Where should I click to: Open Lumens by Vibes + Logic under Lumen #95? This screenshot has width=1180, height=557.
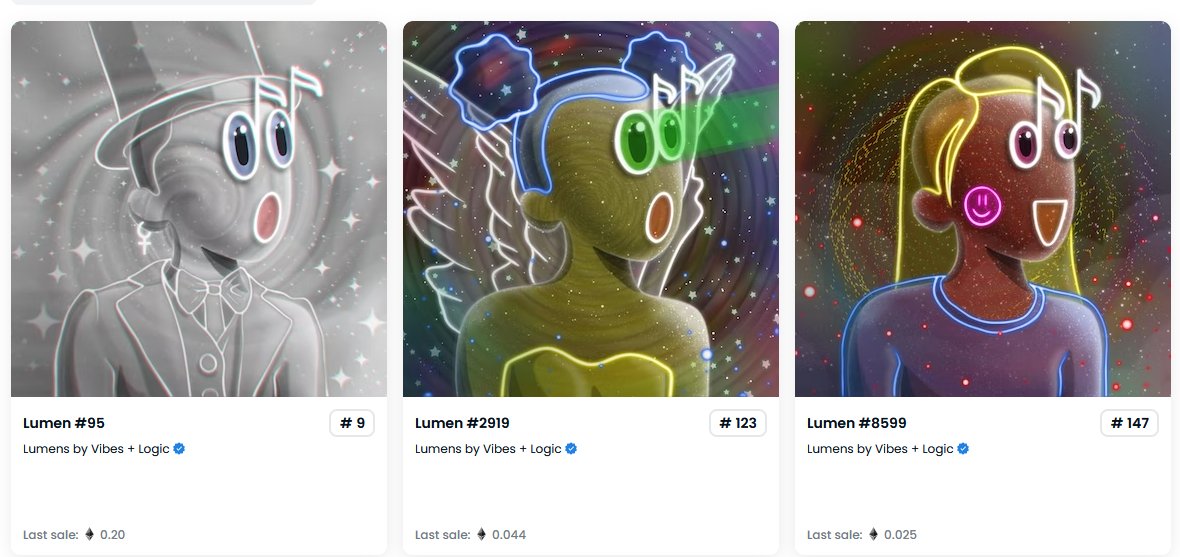(96, 449)
